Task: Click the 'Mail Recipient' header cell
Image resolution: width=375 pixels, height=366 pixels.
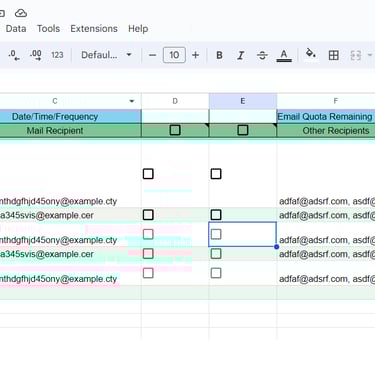Action: pyautogui.click(x=70, y=130)
